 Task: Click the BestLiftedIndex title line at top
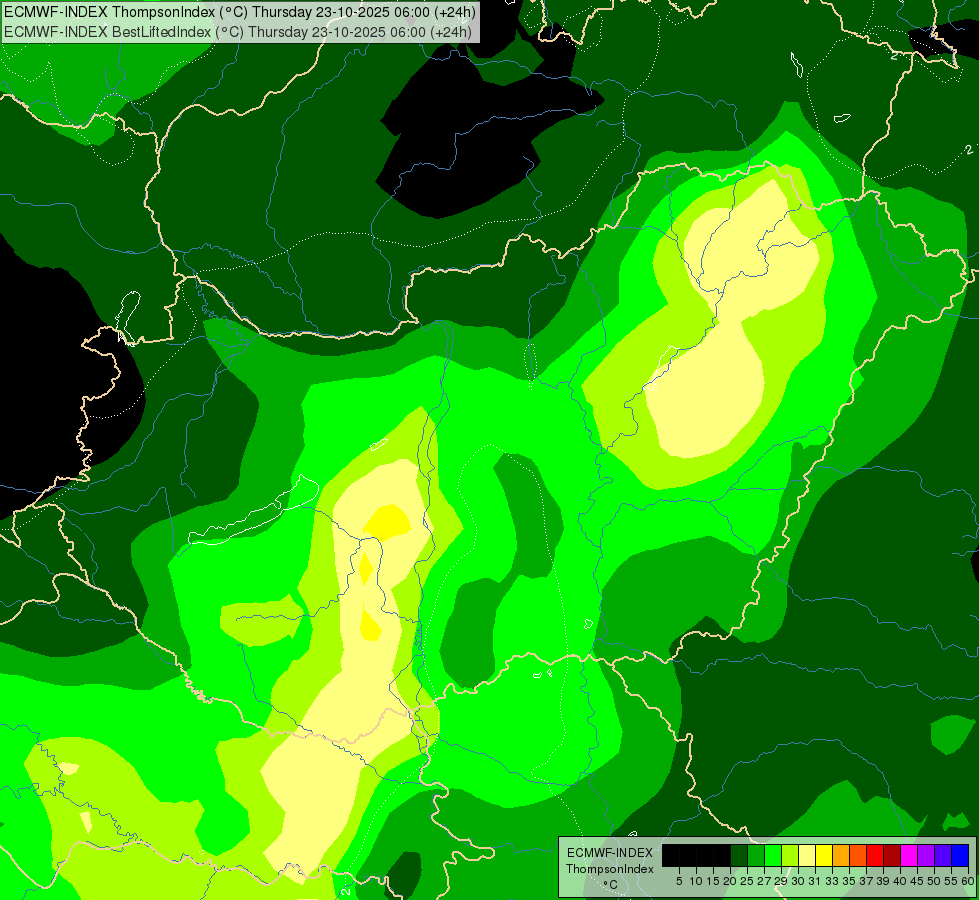(238, 31)
